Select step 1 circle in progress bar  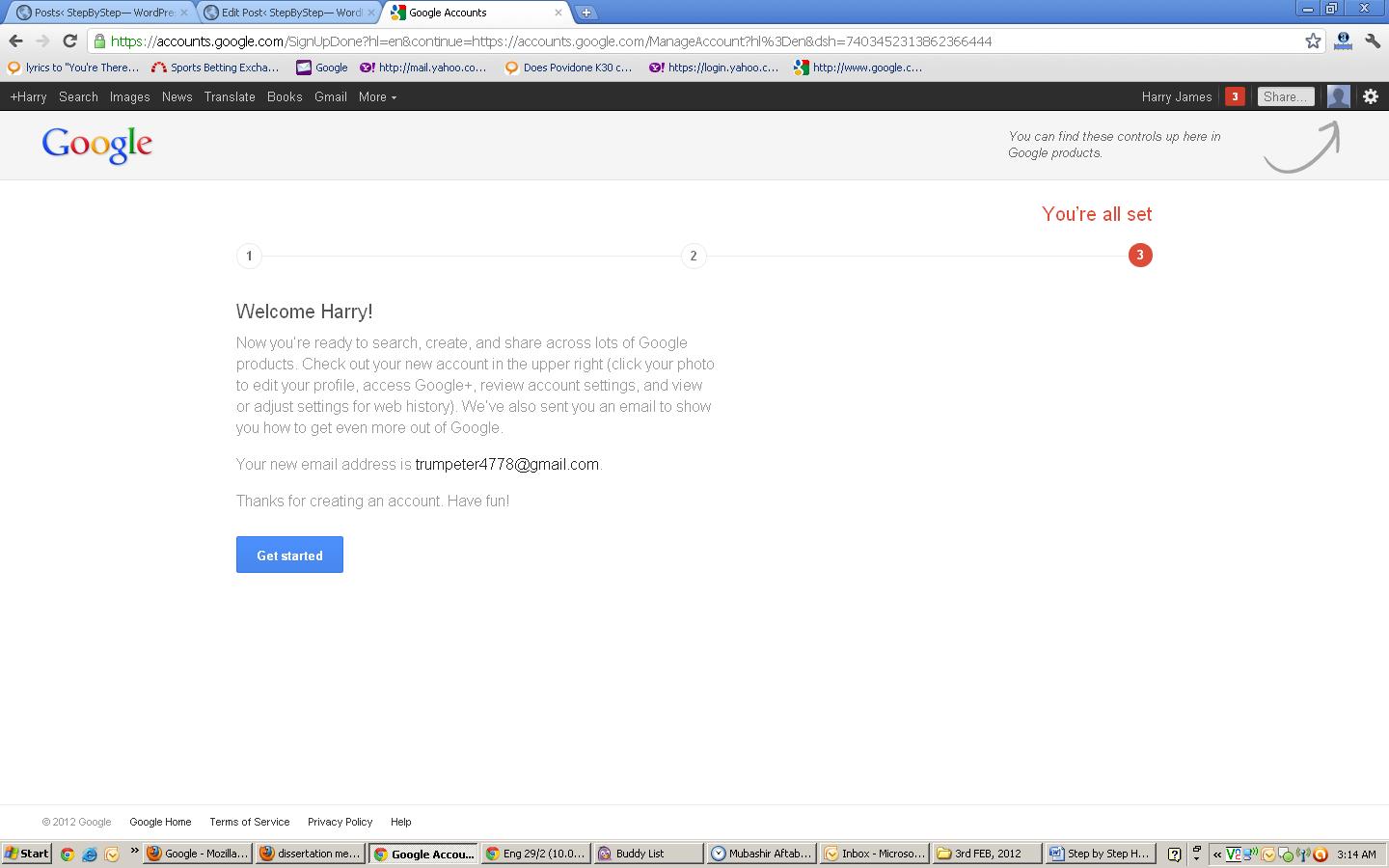[249, 256]
